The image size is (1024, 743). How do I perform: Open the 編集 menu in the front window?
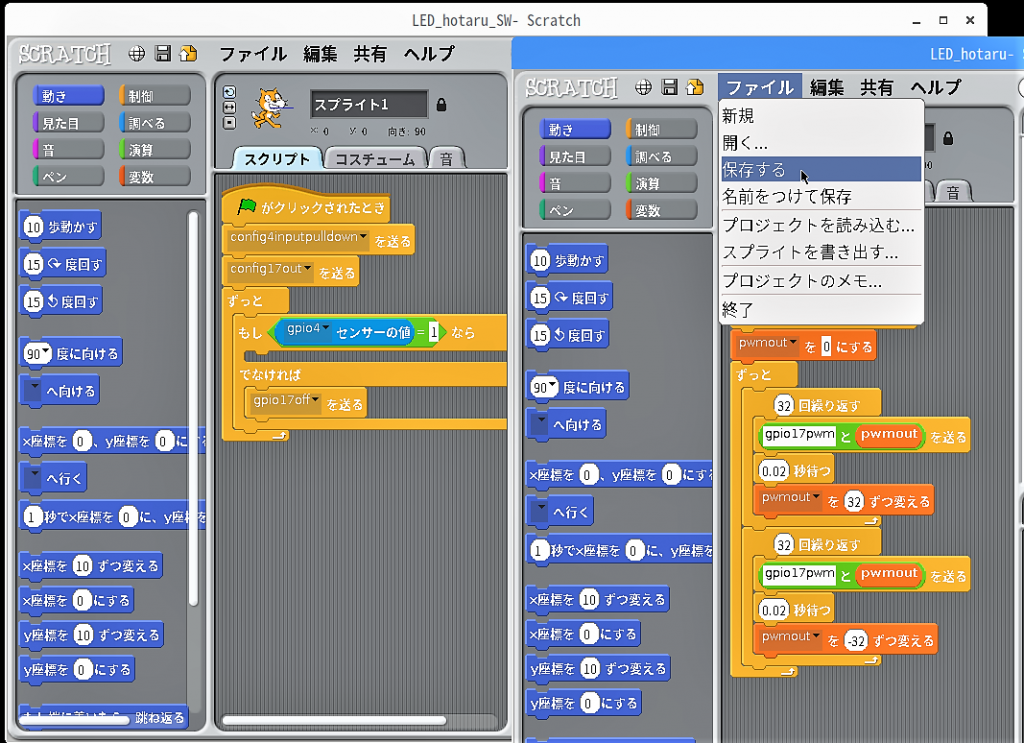coord(827,87)
